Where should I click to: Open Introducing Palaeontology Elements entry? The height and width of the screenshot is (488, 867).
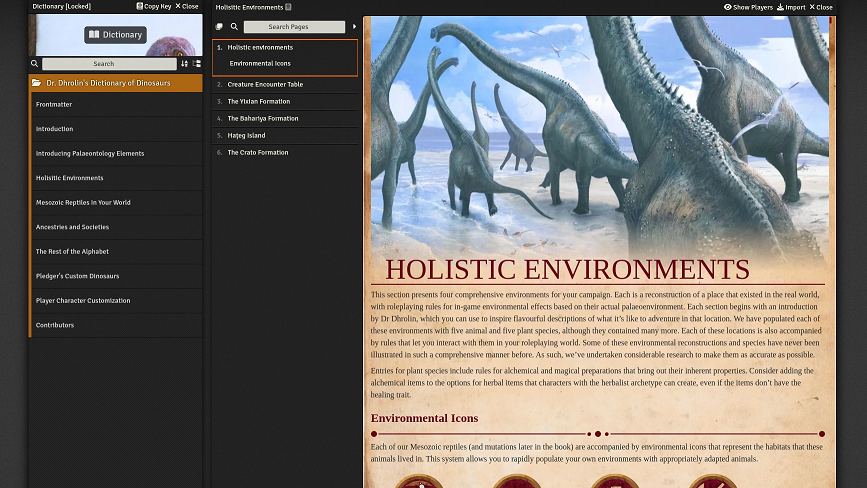click(x=117, y=154)
